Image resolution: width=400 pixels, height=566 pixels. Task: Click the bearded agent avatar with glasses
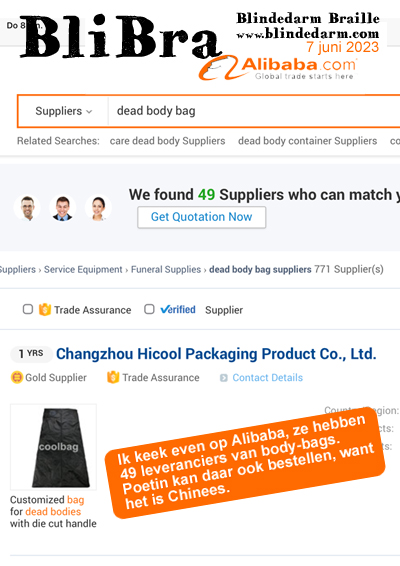pos(27,208)
